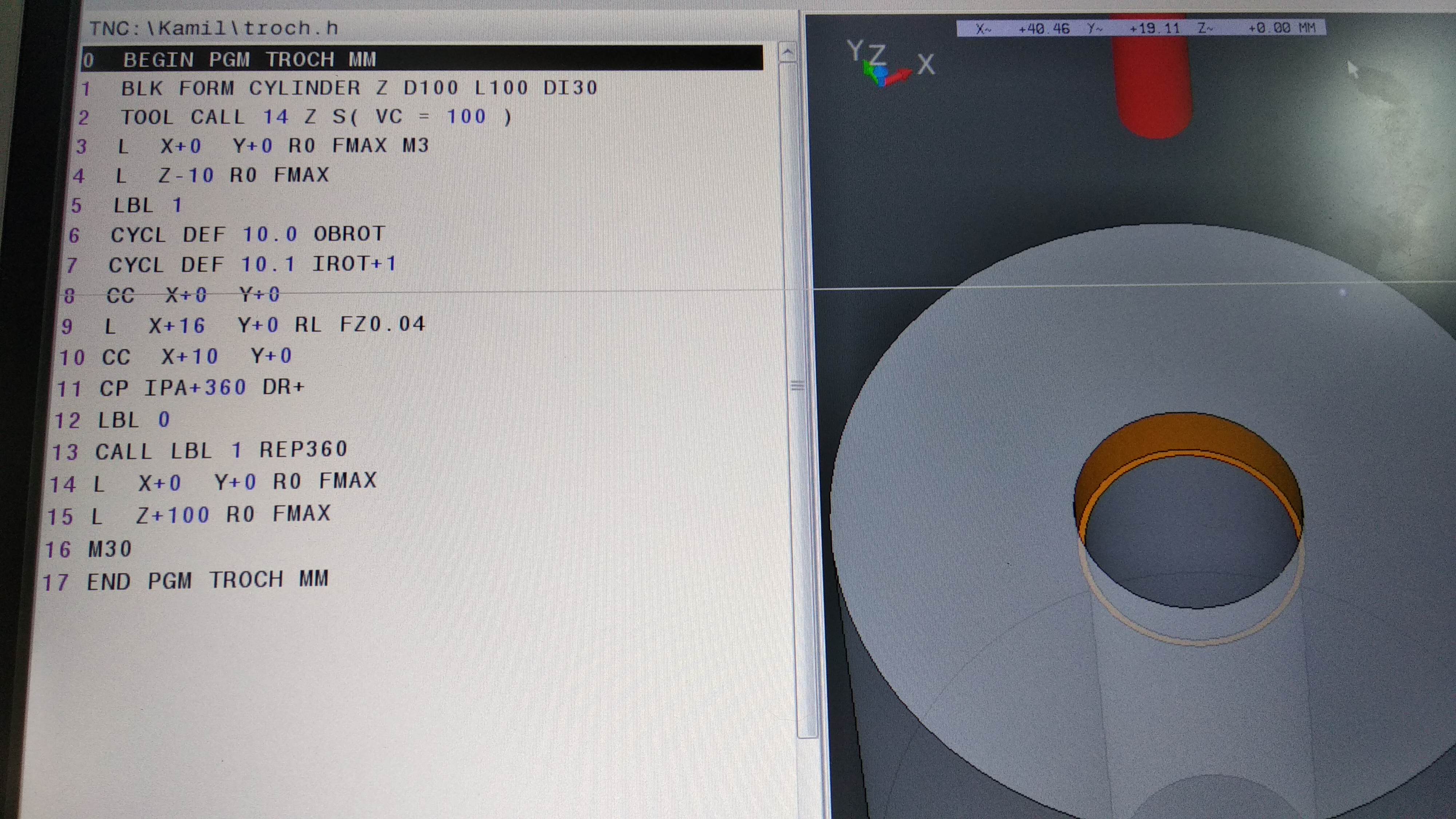Viewport: 1456px width, 819px height.
Task: Select line 3 L X+0 Y+0 R0 FMAX M3
Action: coord(253,146)
